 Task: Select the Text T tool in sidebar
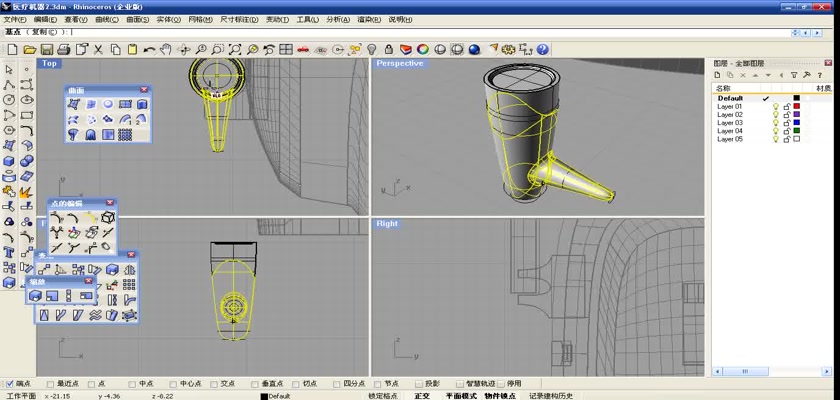(9, 252)
